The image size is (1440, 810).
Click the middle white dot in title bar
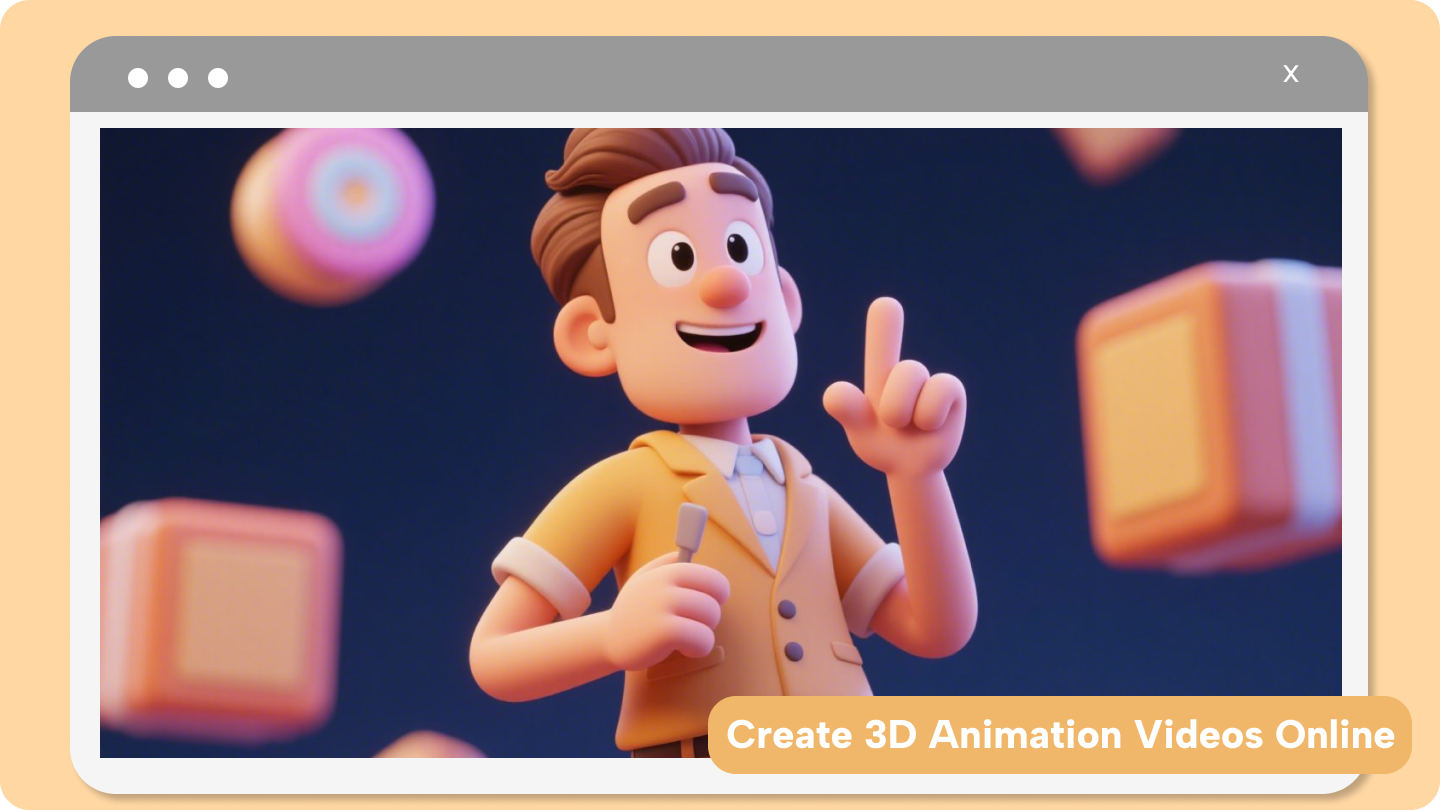click(178, 77)
